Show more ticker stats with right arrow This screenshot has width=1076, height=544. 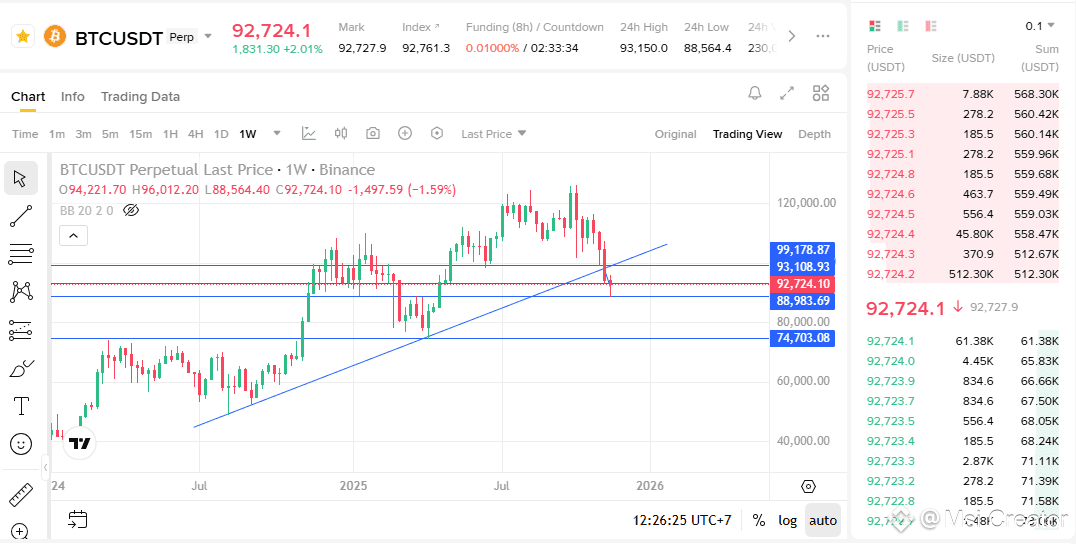(792, 36)
